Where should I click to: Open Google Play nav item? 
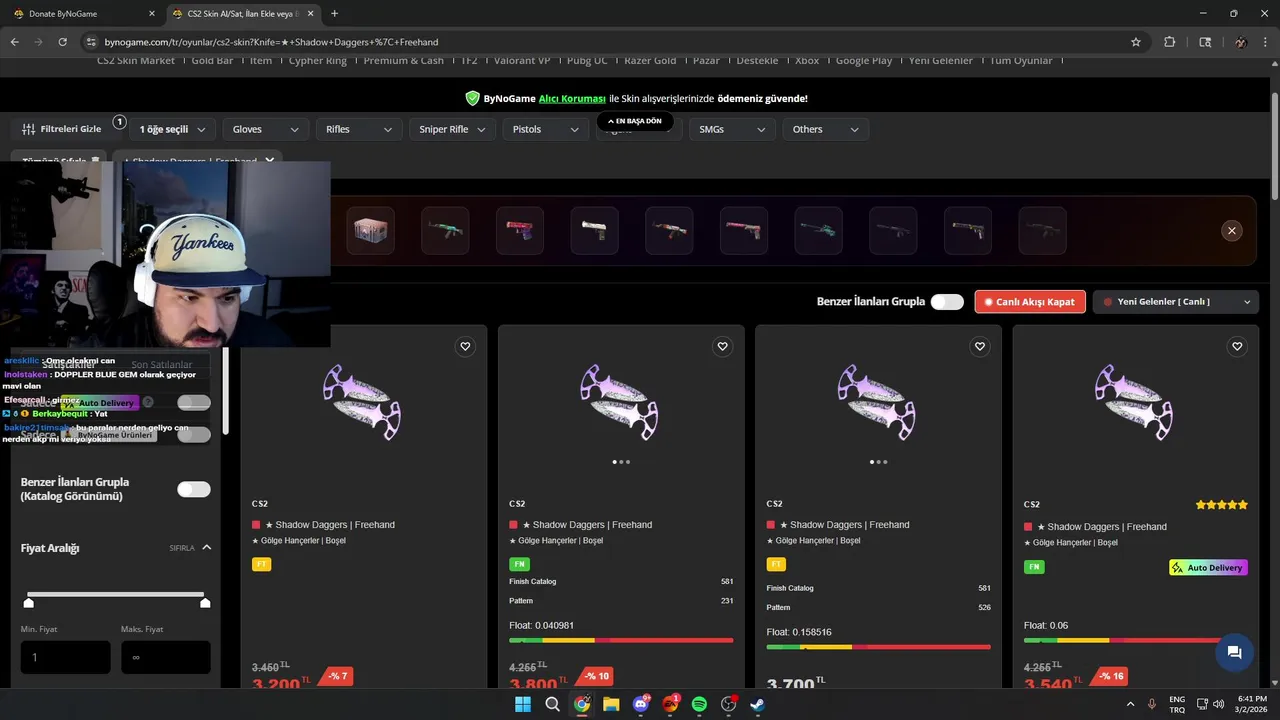point(864,60)
